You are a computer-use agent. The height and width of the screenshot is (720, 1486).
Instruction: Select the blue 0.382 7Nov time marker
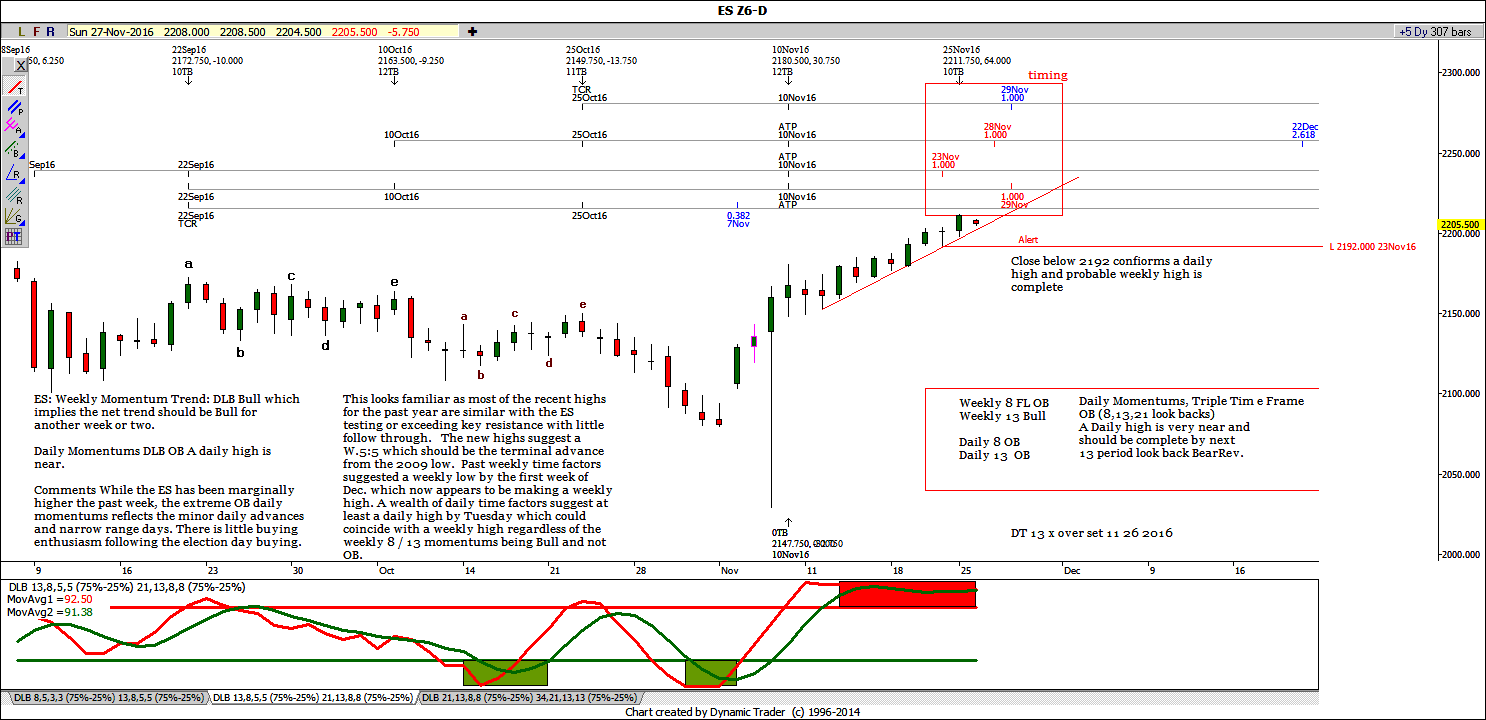point(738,219)
